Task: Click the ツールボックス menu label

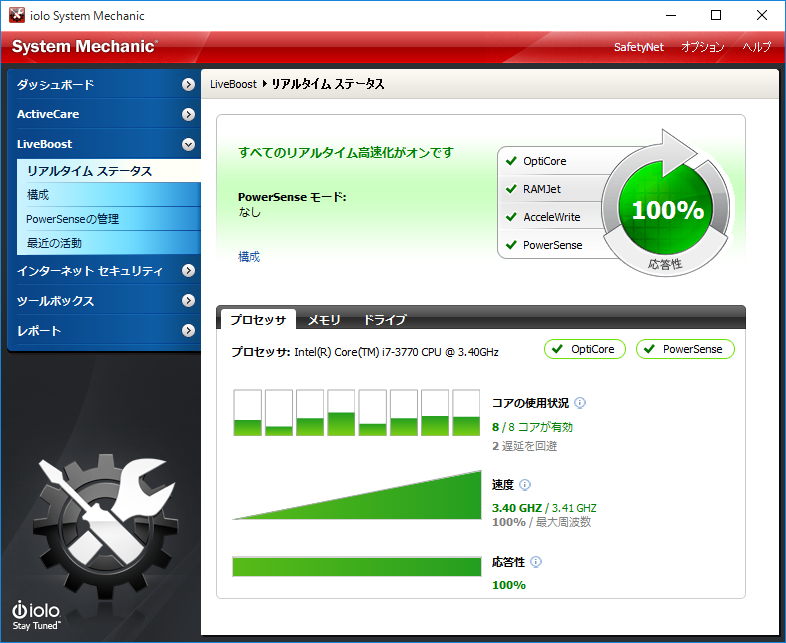Action: 56,301
